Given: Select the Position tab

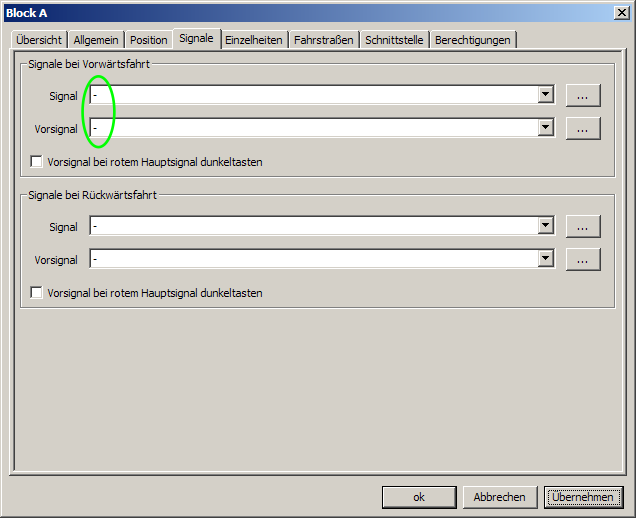Looking at the screenshot, I should pyautogui.click(x=148, y=40).
